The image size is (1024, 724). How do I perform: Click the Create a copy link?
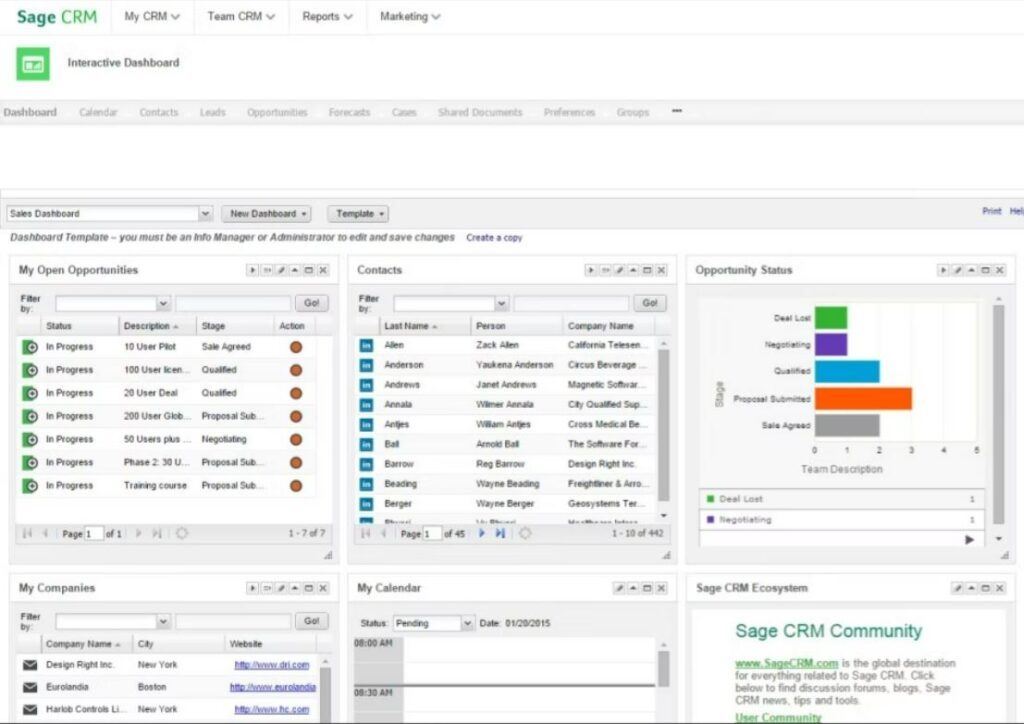(494, 238)
